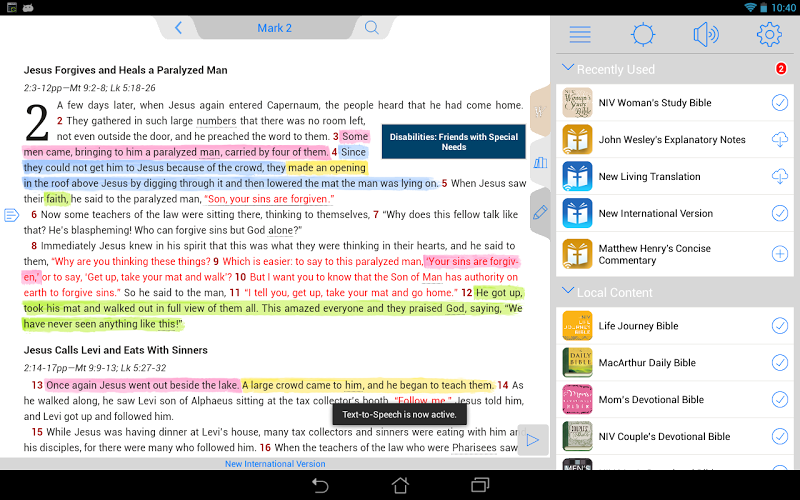Tap Android back navigation button
800x500 pixels.
pos(320,485)
